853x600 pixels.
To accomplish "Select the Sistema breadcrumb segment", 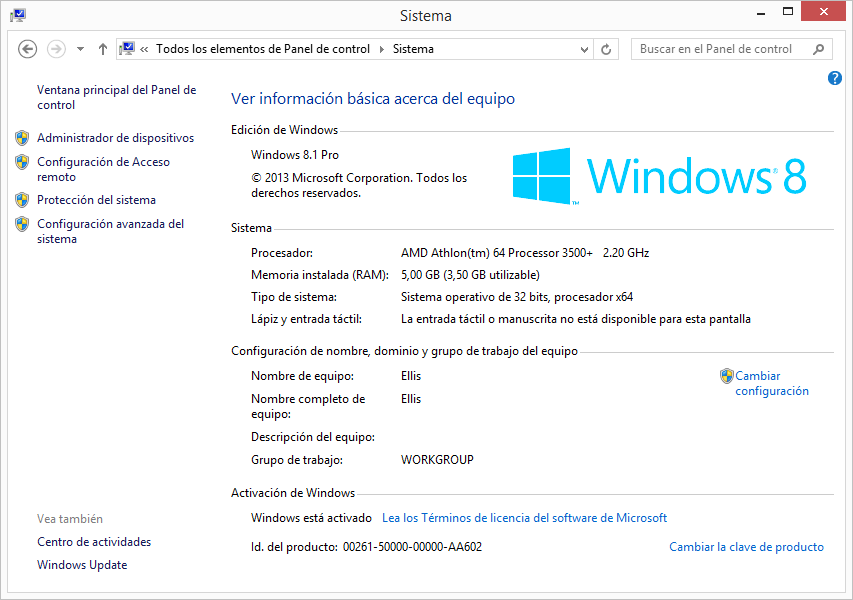I will [x=413, y=49].
